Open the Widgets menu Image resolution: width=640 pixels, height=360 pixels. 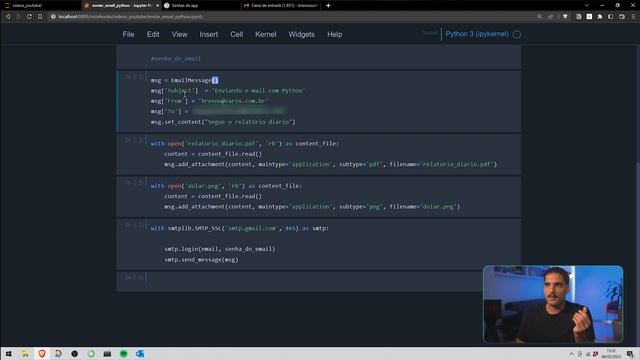(301, 34)
